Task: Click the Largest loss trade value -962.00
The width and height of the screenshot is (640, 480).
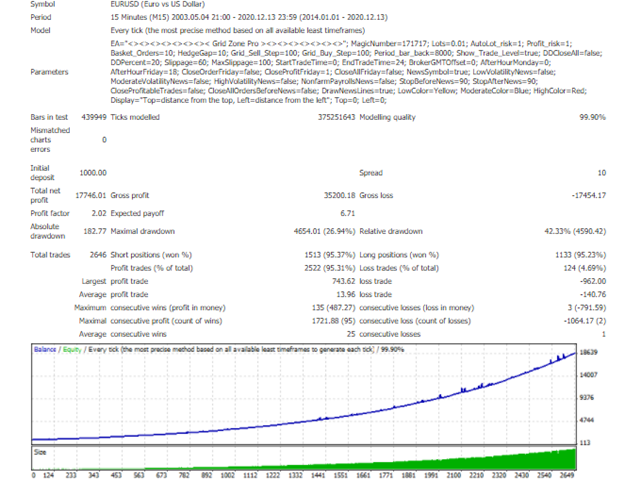Action: [593, 281]
